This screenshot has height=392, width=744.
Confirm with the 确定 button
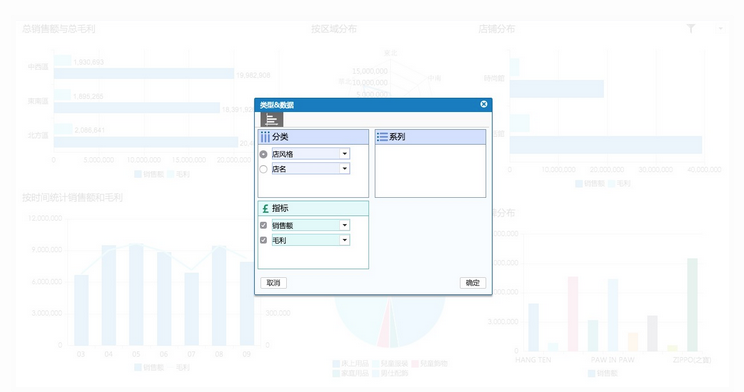coord(473,283)
